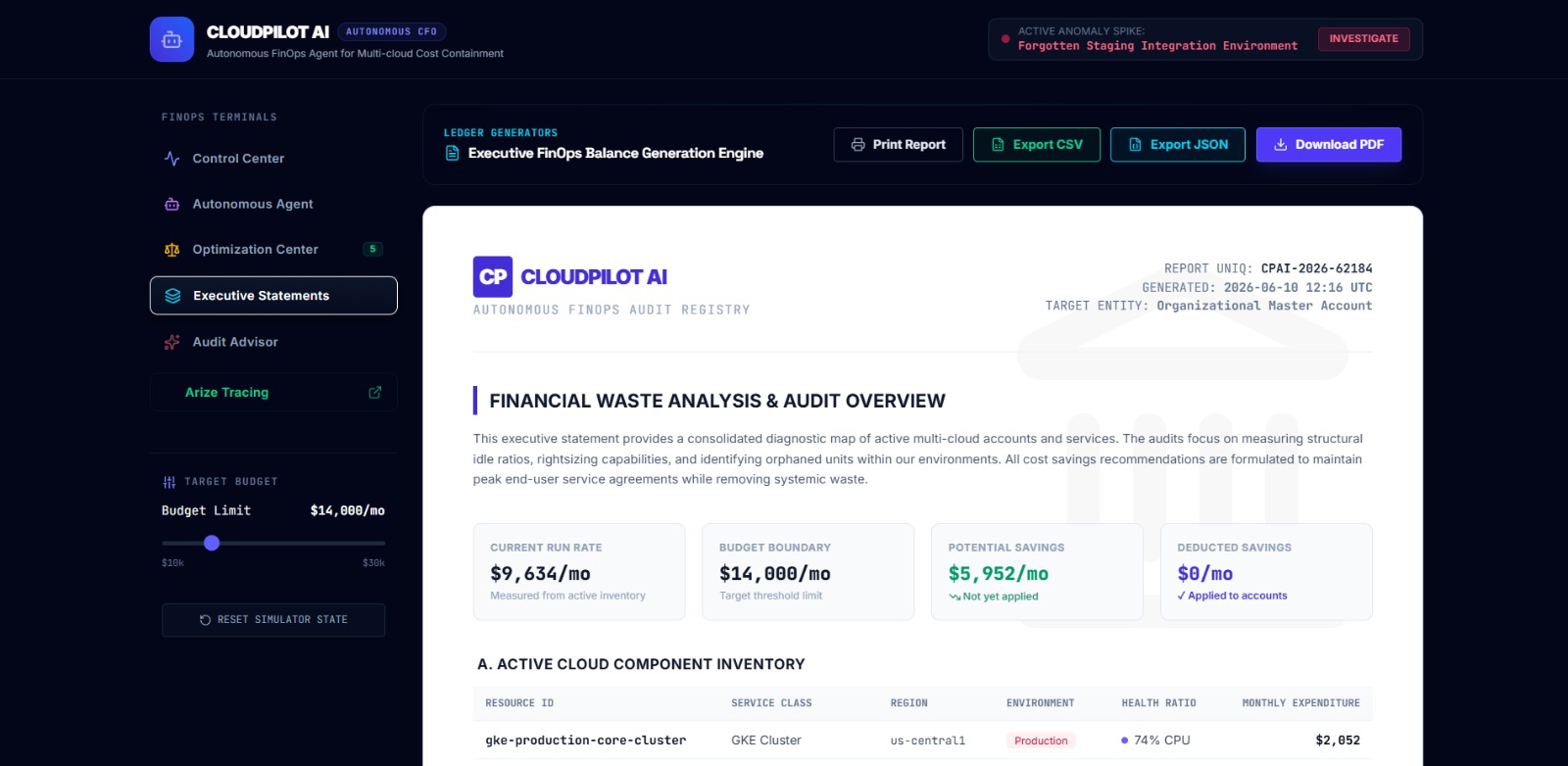Go to the Autonomous Agent section

pyautogui.click(x=273, y=204)
